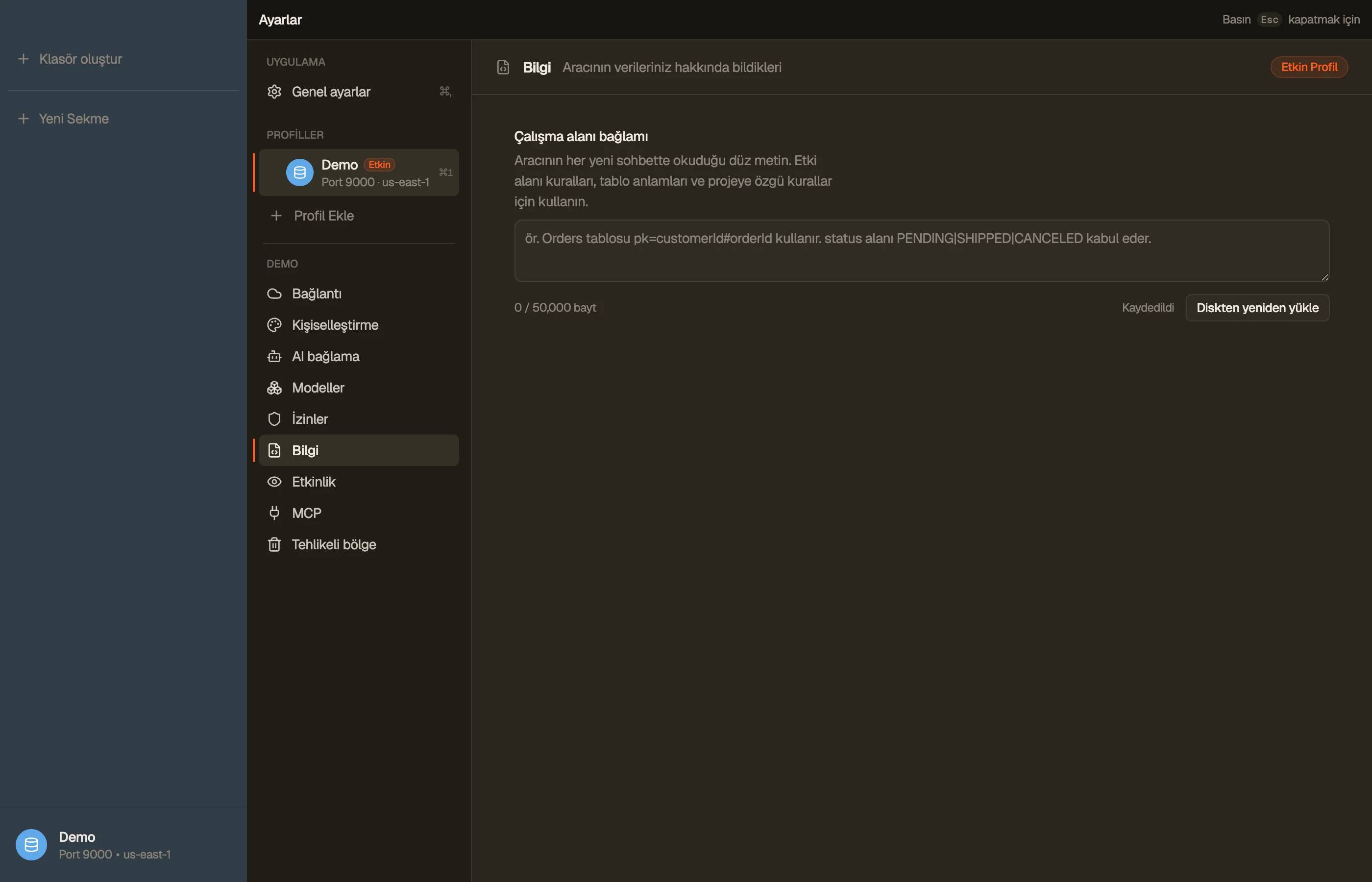Click the Bağlantı cloud icon
This screenshot has height=882, width=1372.
click(274, 294)
